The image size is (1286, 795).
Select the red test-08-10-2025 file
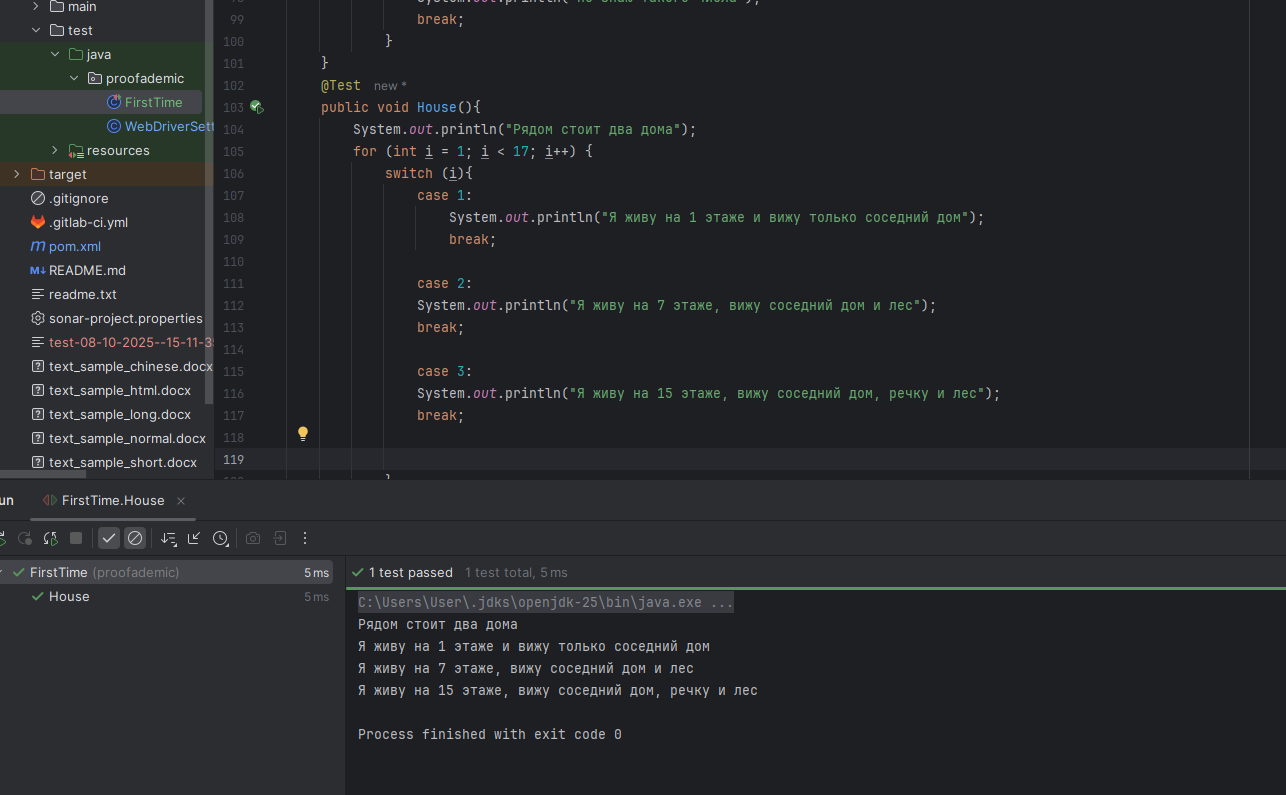click(x=131, y=342)
